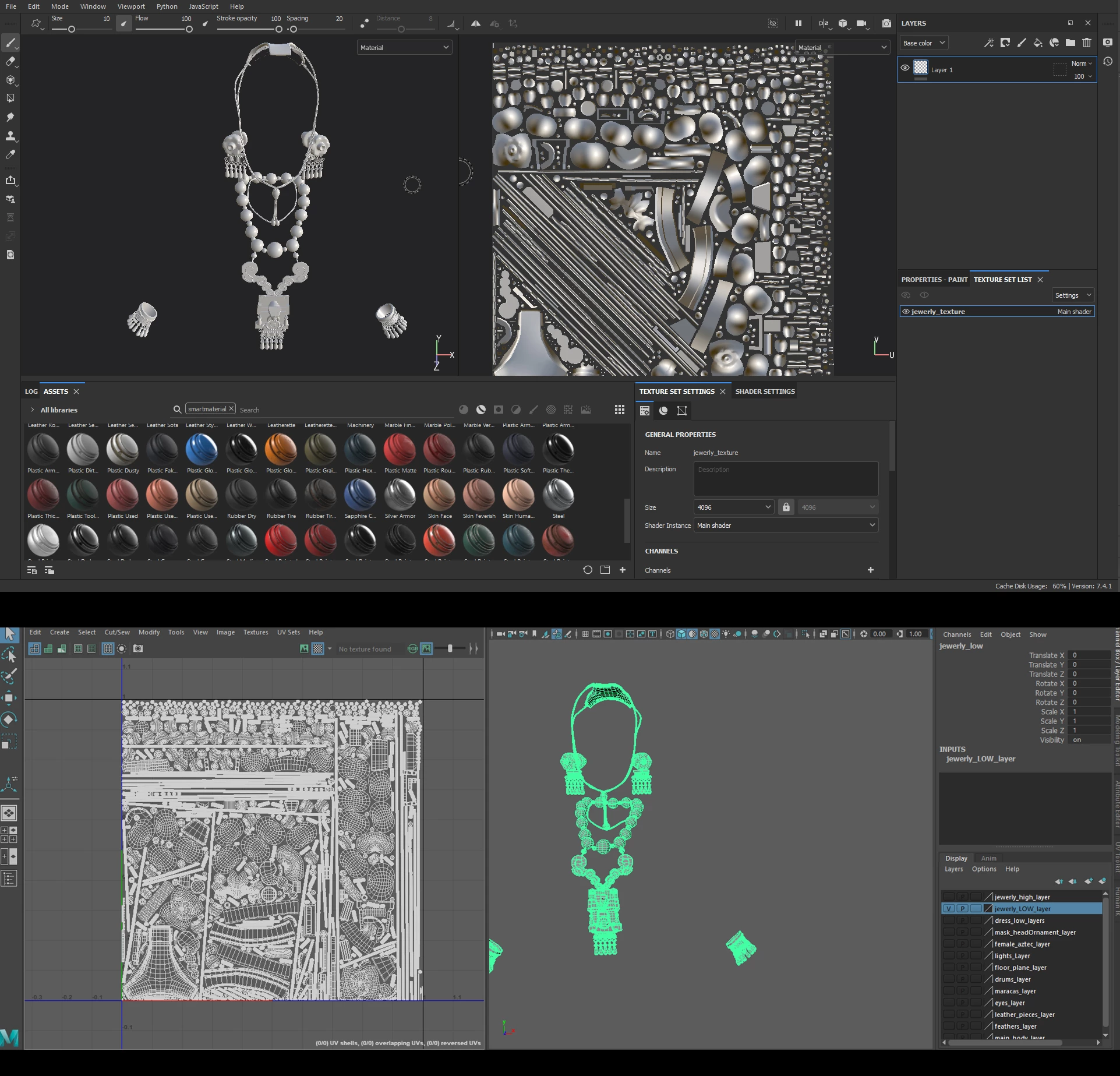Delete layer using trash icon
The height and width of the screenshot is (1076, 1120).
(1086, 43)
